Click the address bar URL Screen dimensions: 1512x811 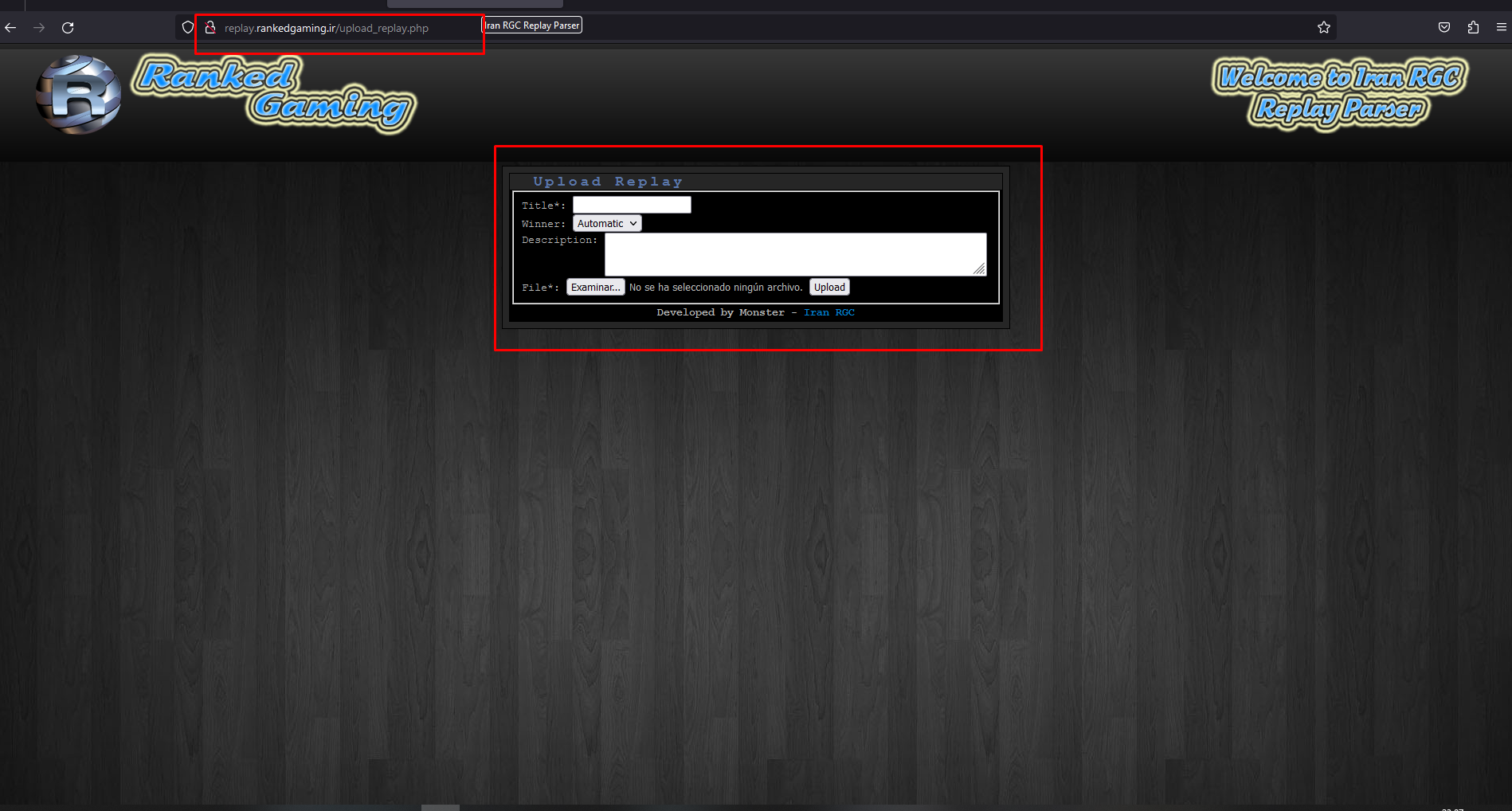tap(327, 28)
